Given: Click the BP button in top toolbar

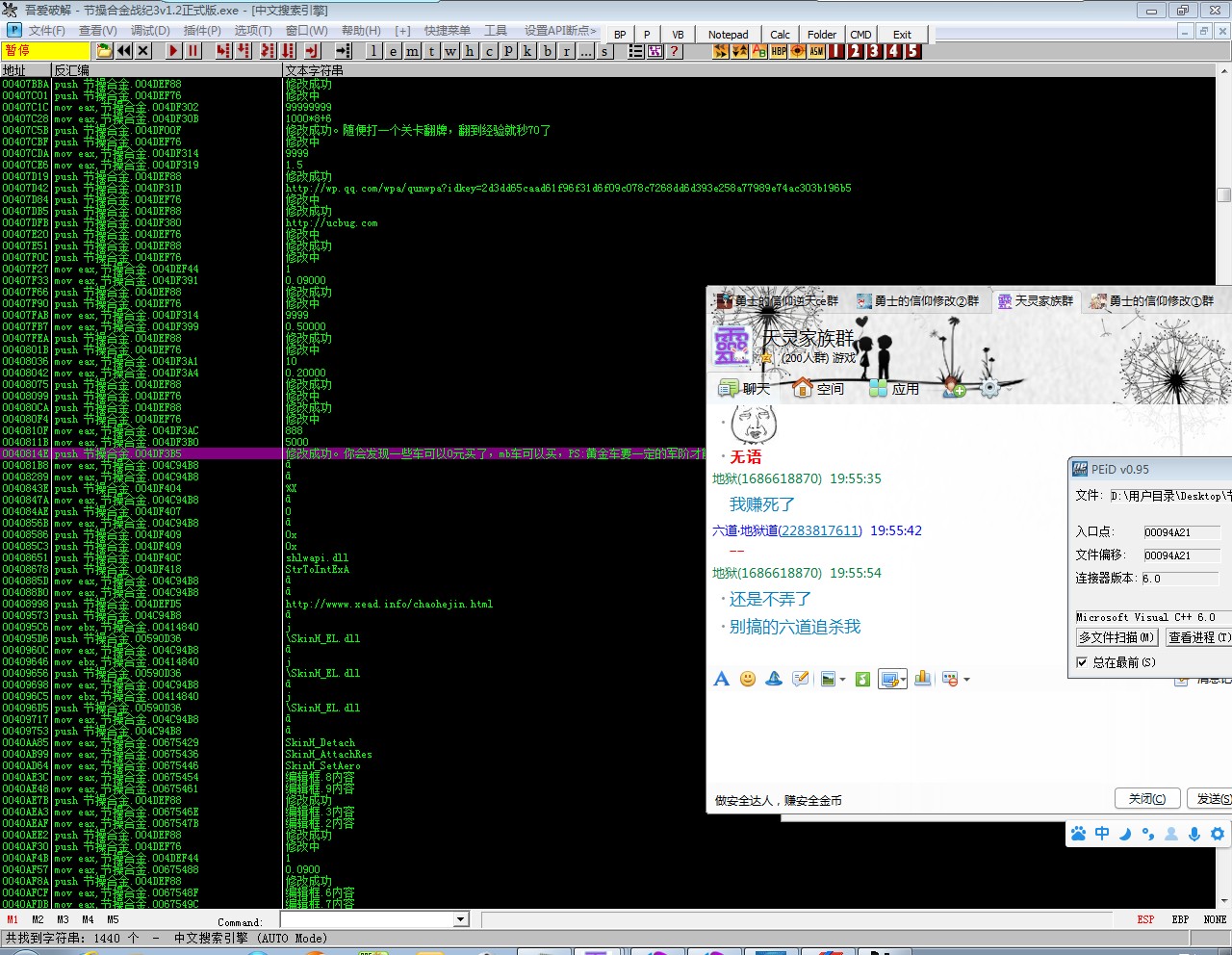Looking at the screenshot, I should (620, 35).
